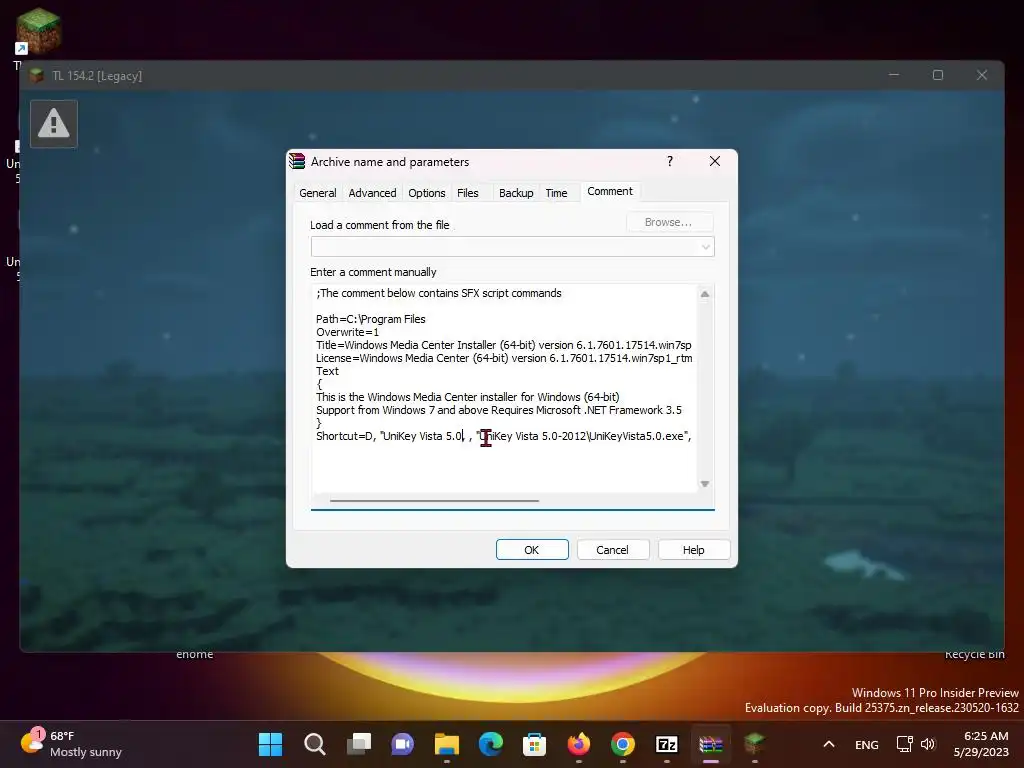The height and width of the screenshot is (768, 1024).
Task: Click the question mark help icon in dialog title
Action: pos(670,161)
